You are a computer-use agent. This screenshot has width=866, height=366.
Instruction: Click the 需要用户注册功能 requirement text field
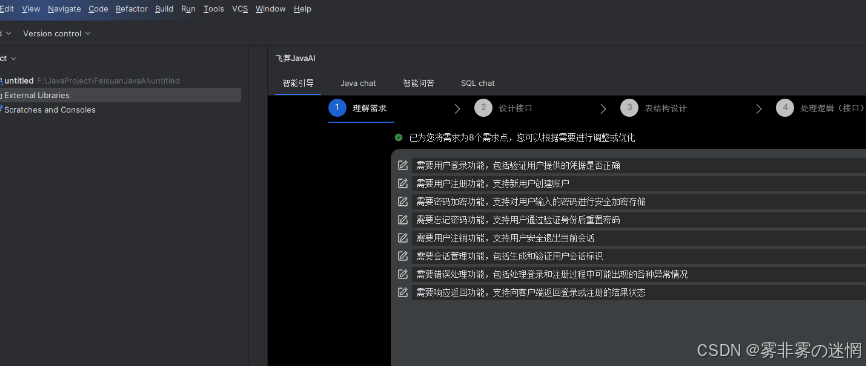(639, 183)
